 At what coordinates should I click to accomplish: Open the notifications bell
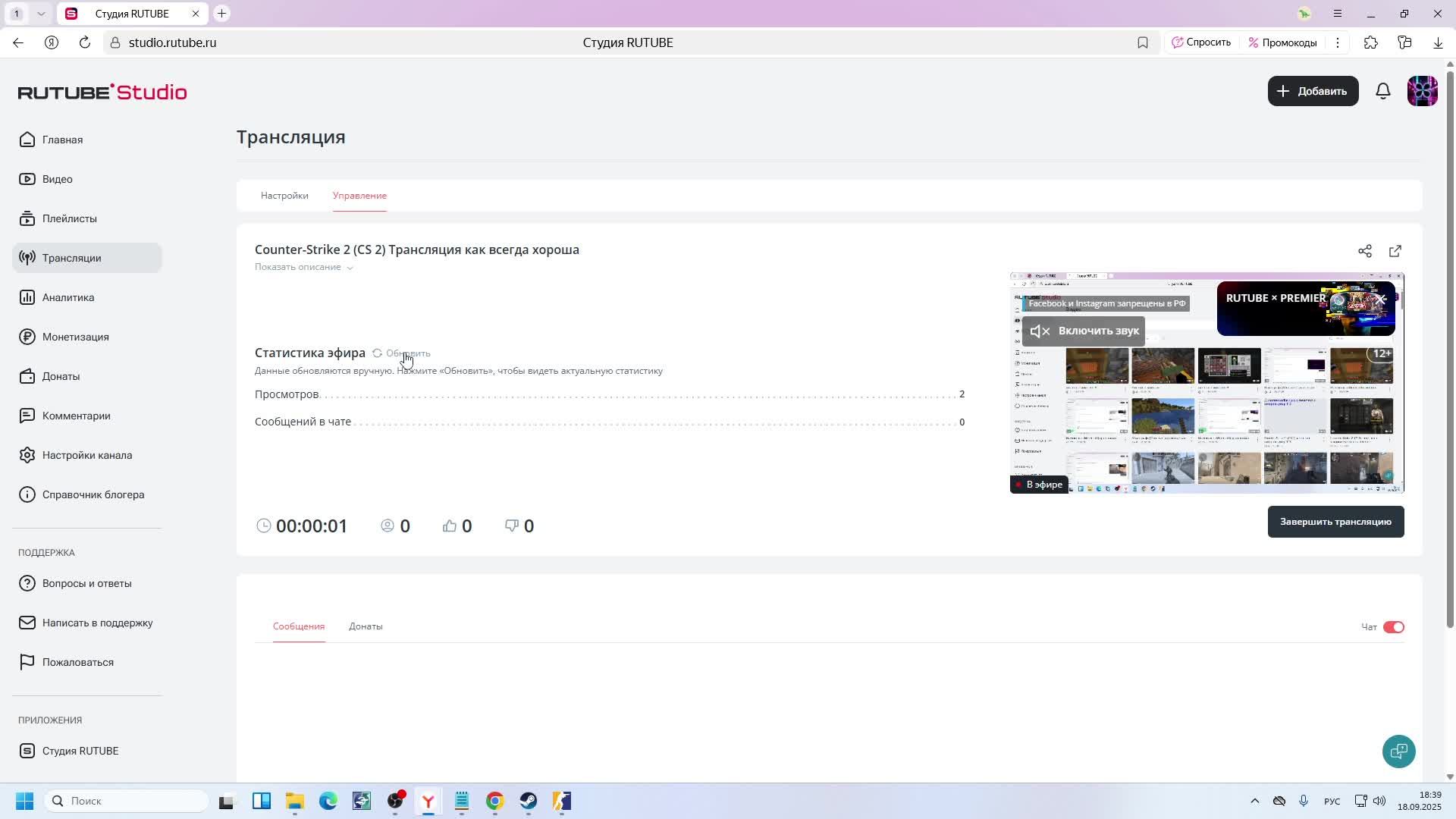tap(1383, 91)
